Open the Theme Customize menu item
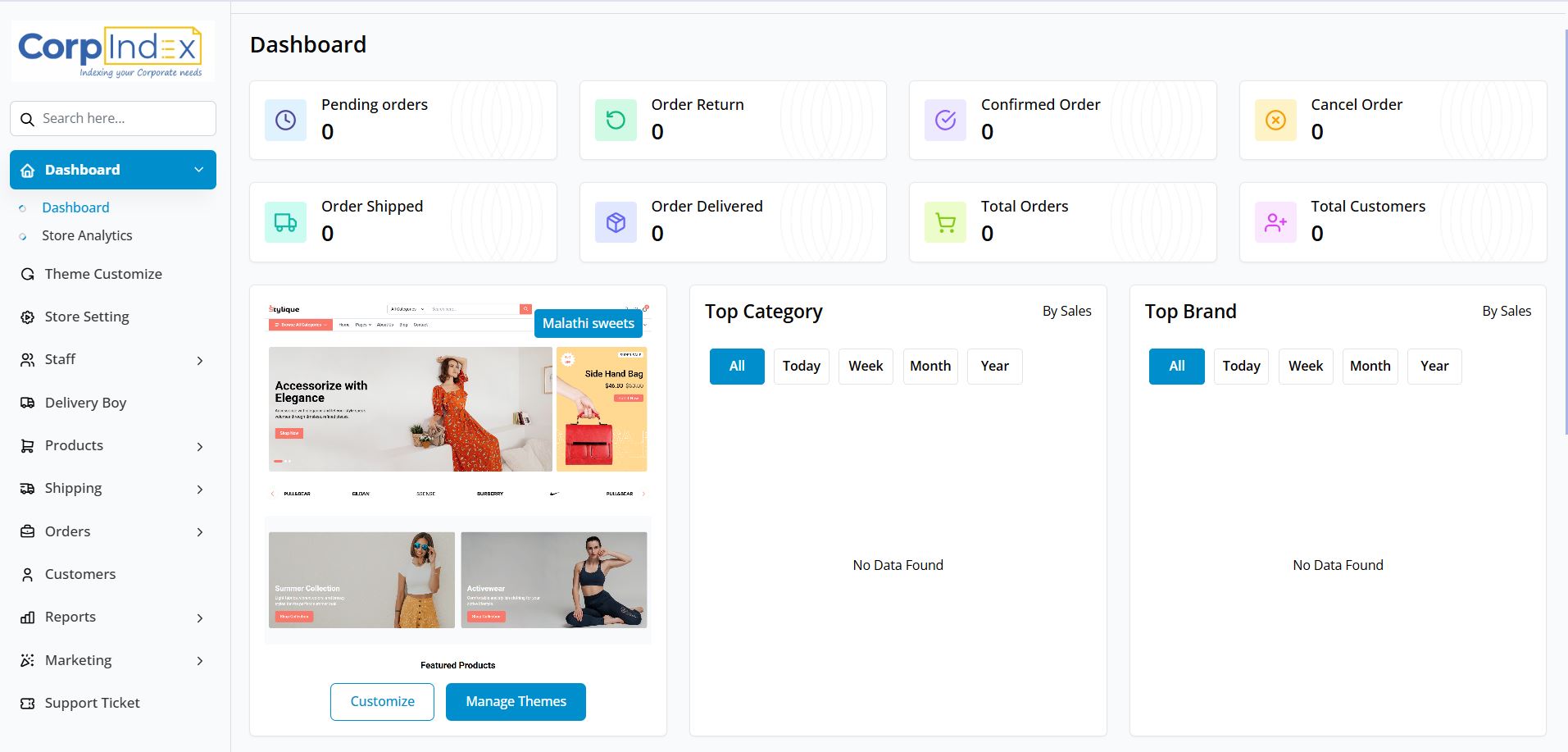Viewport: 1568px width, 752px height. tap(103, 274)
